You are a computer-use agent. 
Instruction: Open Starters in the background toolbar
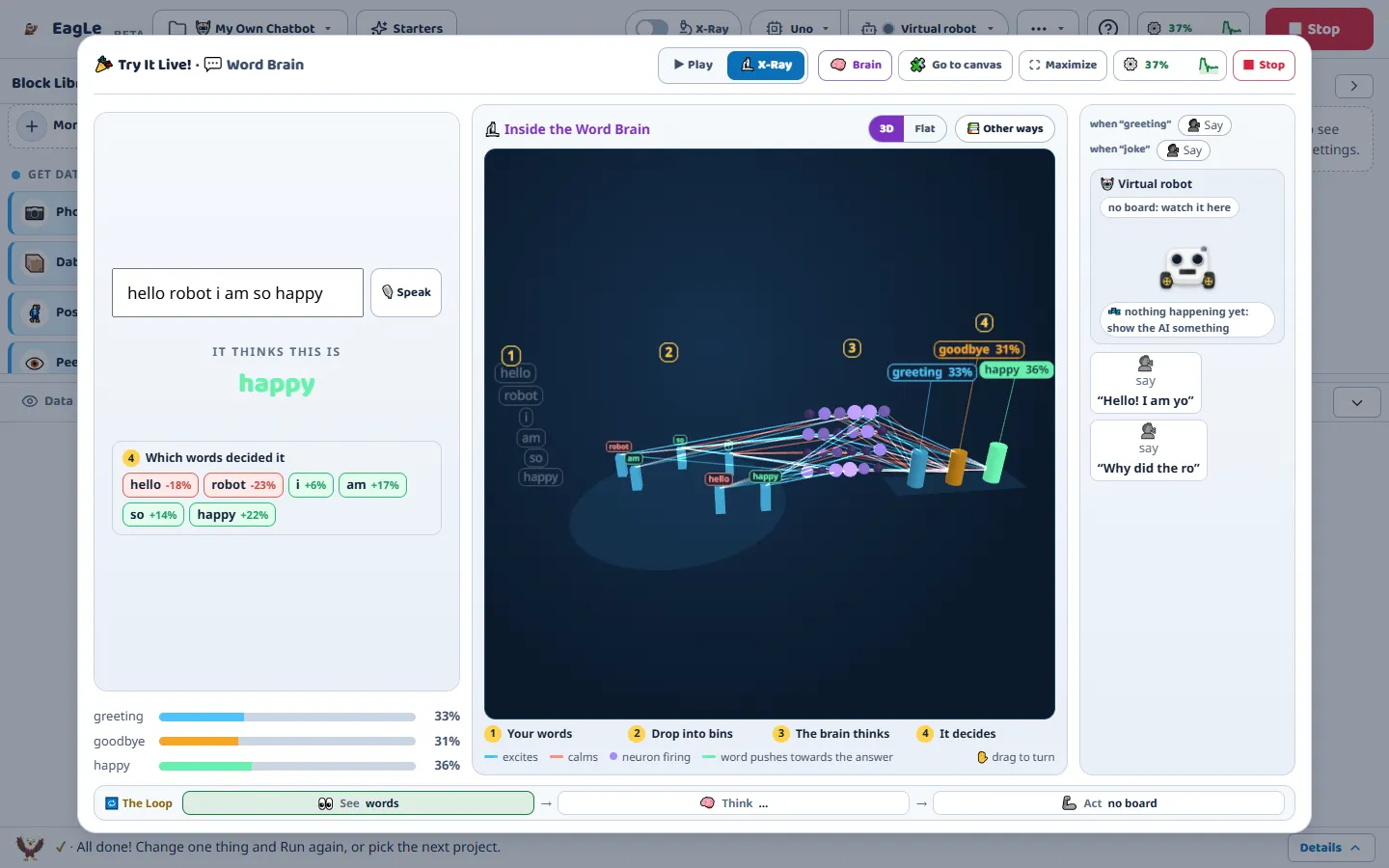pos(406,28)
